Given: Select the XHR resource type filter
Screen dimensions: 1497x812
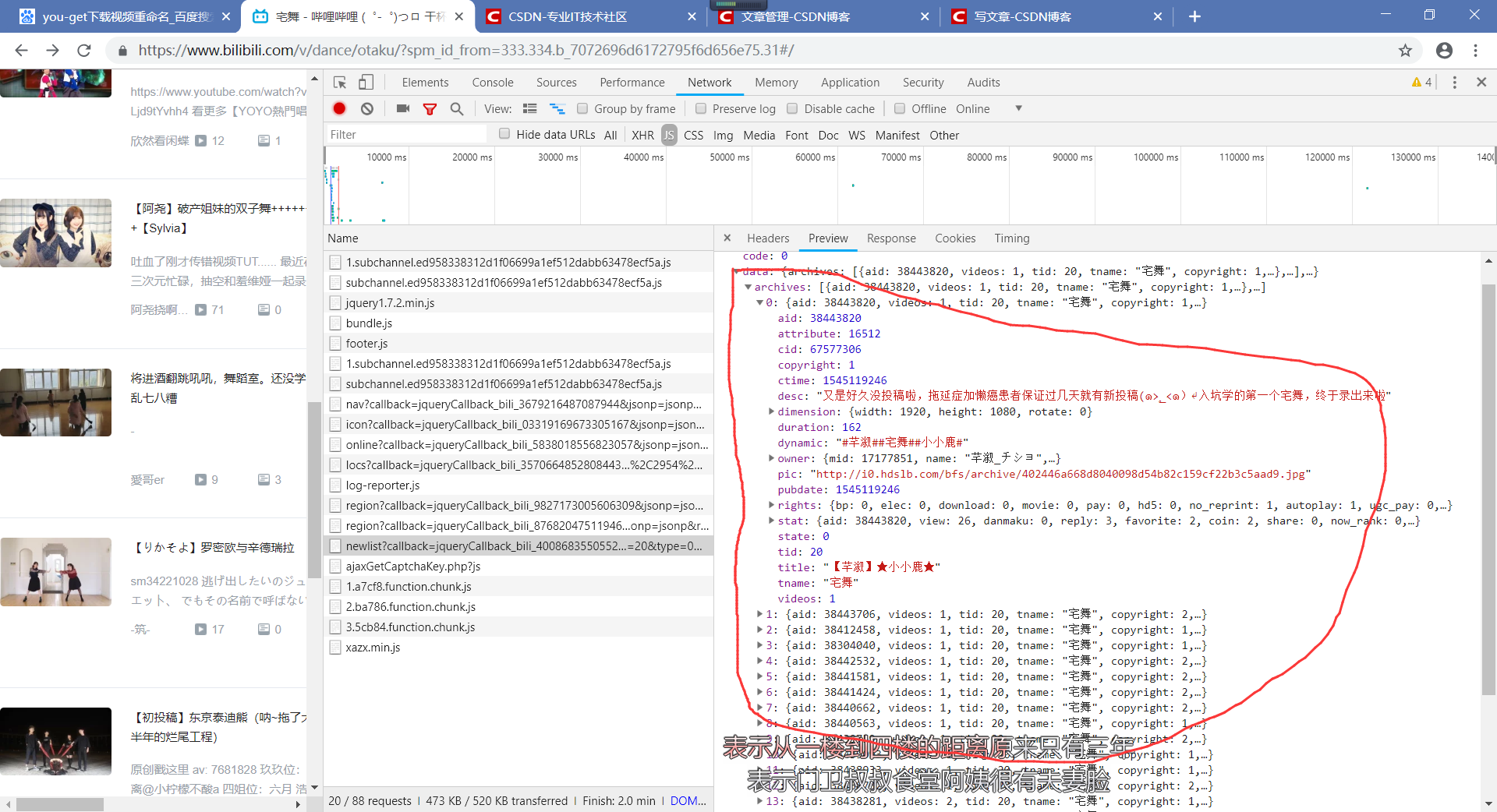Looking at the screenshot, I should tap(642, 135).
